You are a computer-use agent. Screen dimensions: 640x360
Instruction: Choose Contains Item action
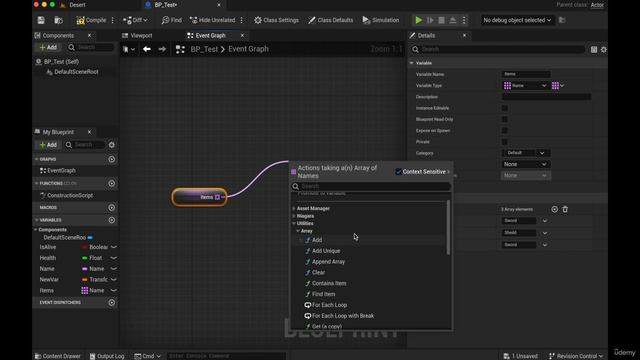click(329, 283)
